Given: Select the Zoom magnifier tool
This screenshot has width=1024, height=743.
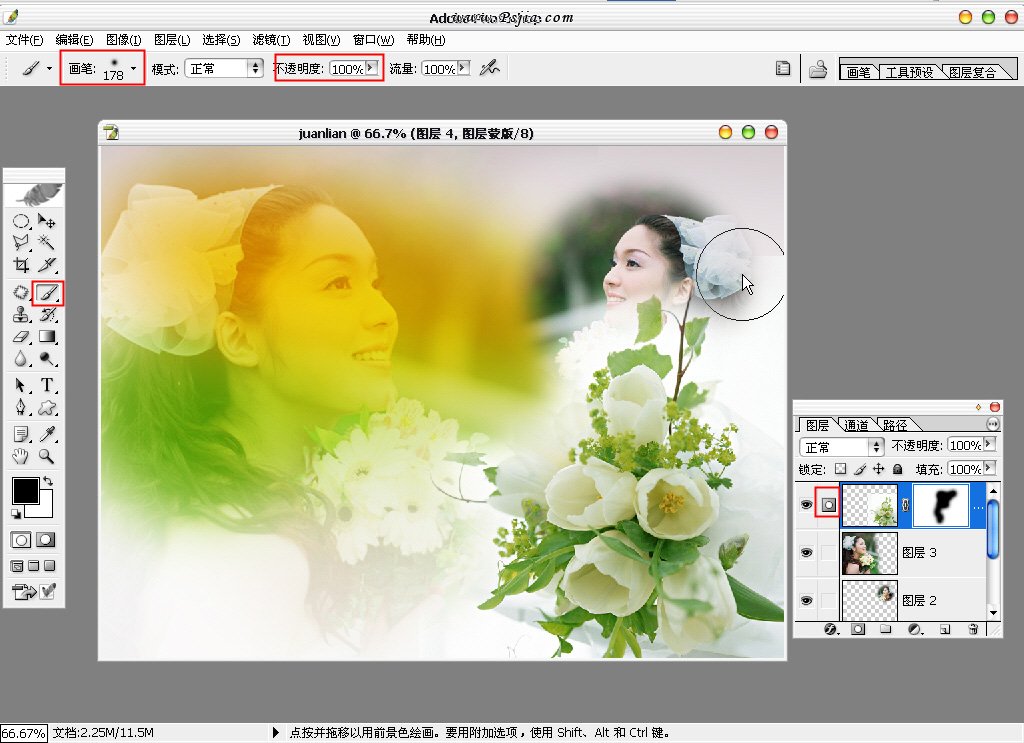Looking at the screenshot, I should 46,457.
